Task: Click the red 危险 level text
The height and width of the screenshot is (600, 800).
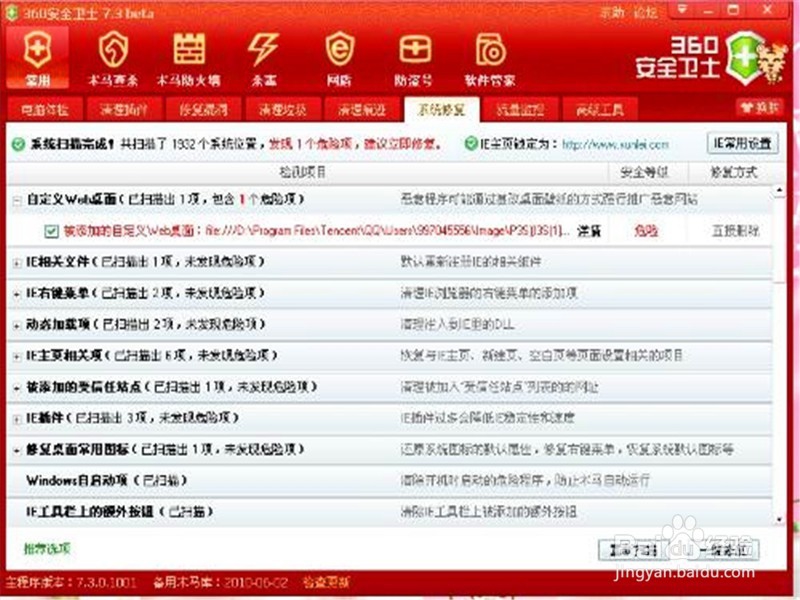Action: (x=646, y=231)
